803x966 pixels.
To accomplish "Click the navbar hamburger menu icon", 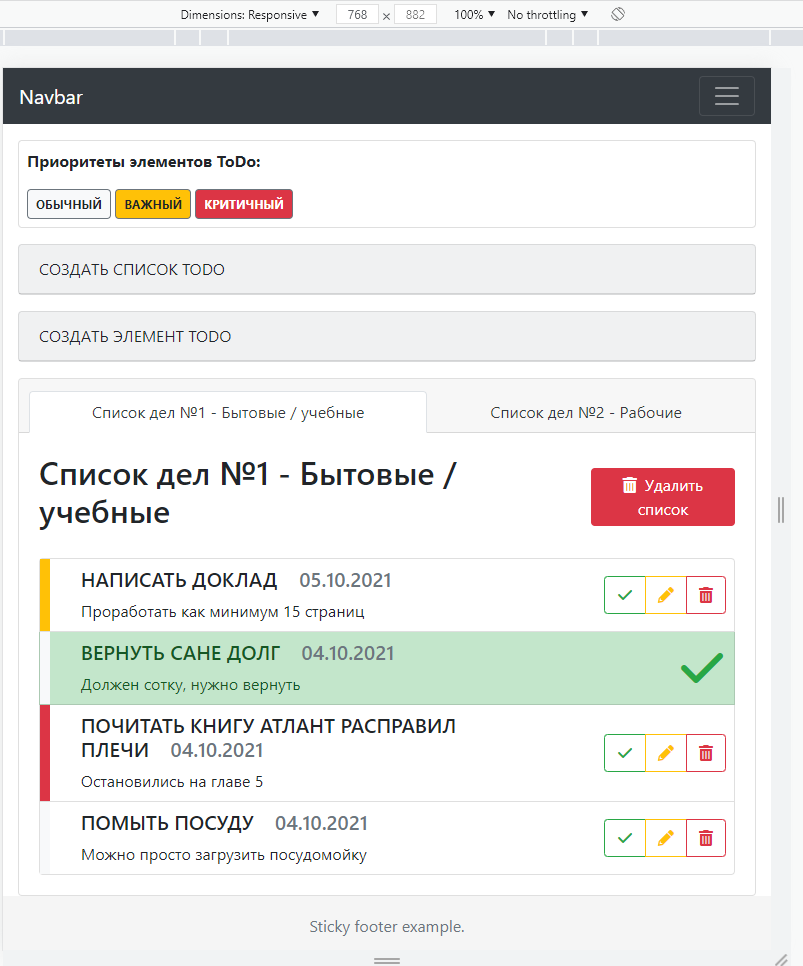I will 727,95.
